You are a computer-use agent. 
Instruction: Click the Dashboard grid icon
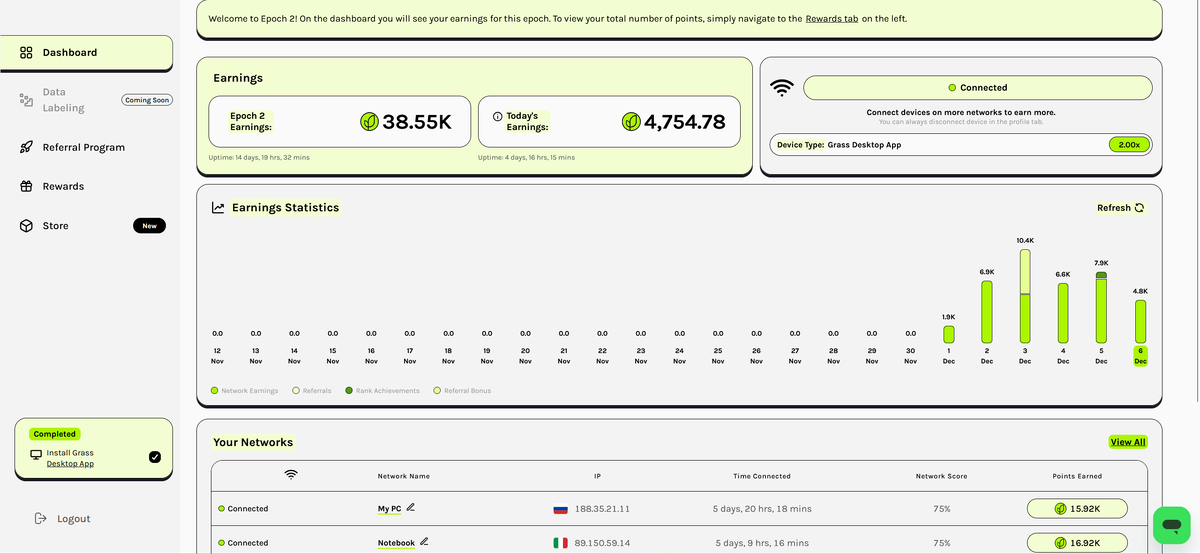[27, 53]
